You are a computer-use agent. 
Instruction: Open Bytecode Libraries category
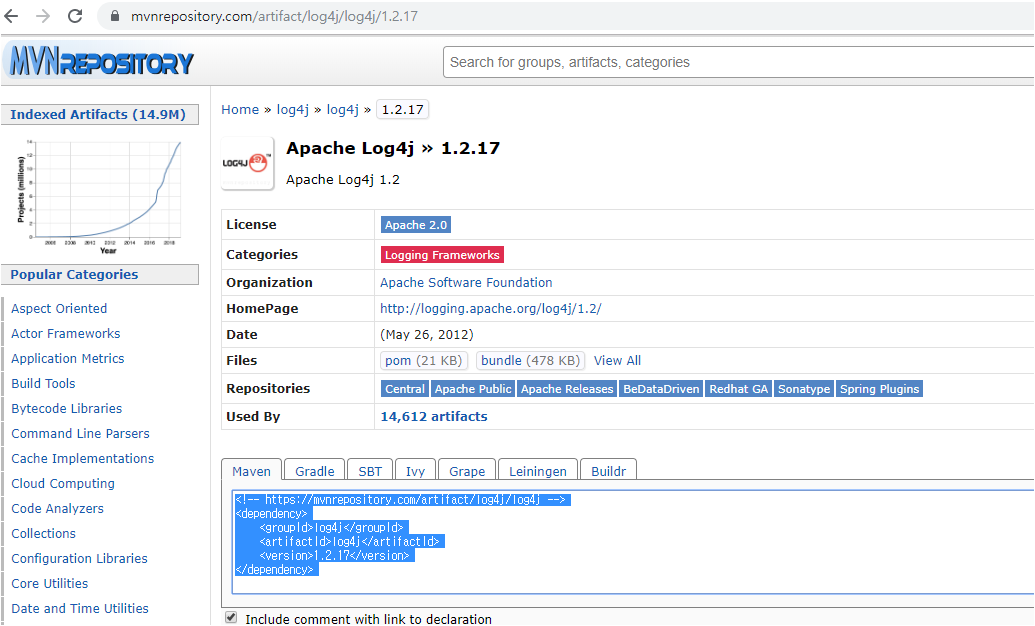coord(66,409)
